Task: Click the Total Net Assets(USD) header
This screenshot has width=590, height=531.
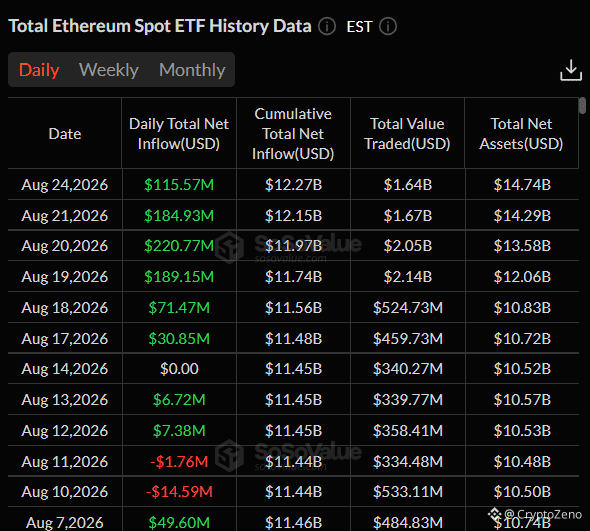Action: tap(522, 134)
